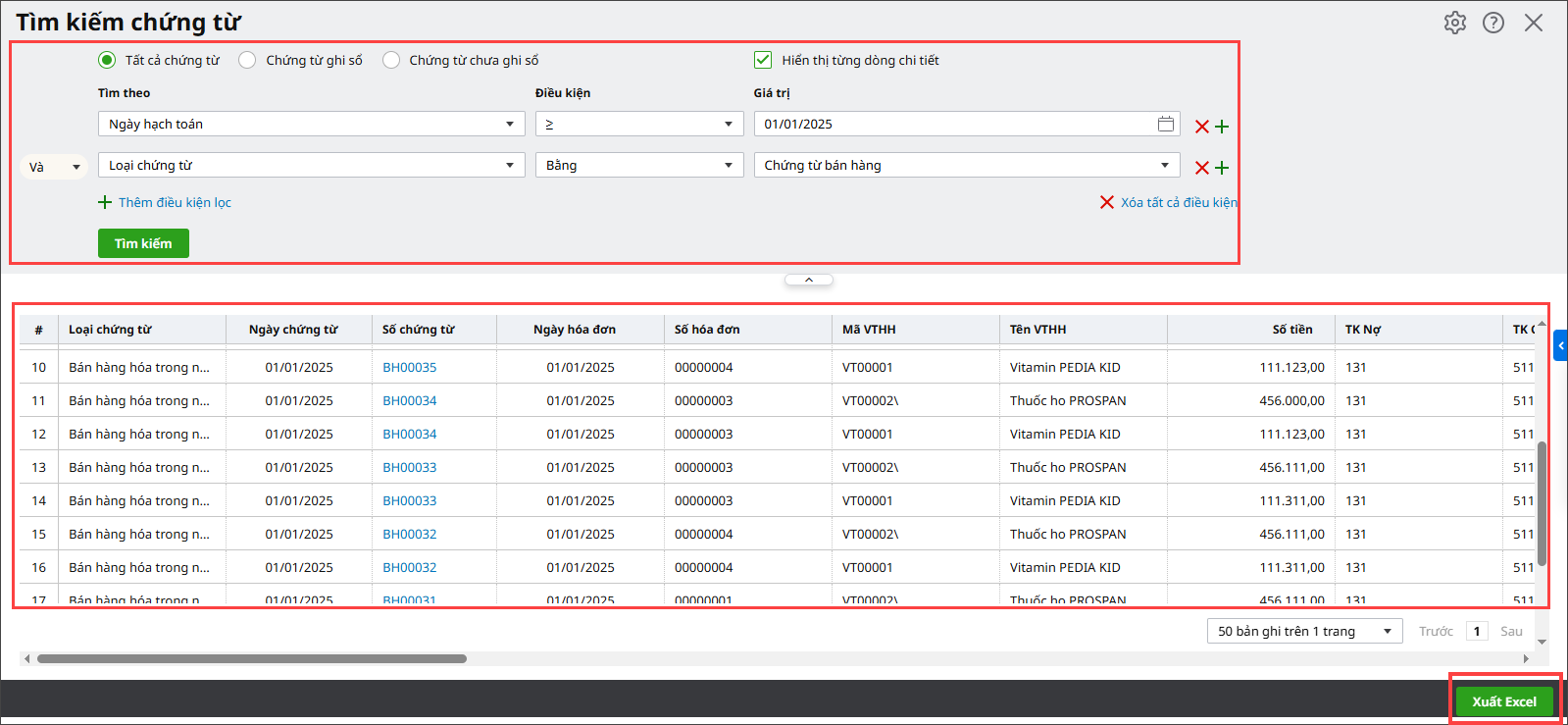This screenshot has width=1568, height=725.
Task: Click the Xuất Excel button
Action: click(1504, 701)
